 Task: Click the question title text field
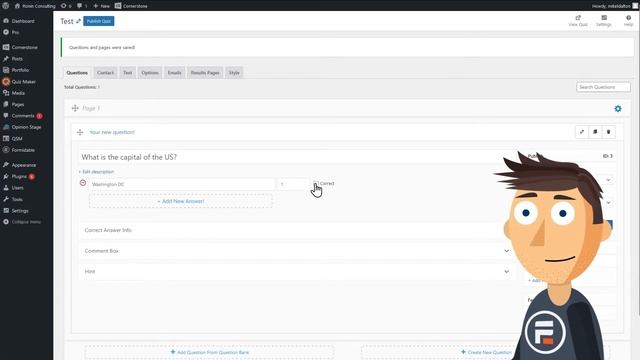294,157
